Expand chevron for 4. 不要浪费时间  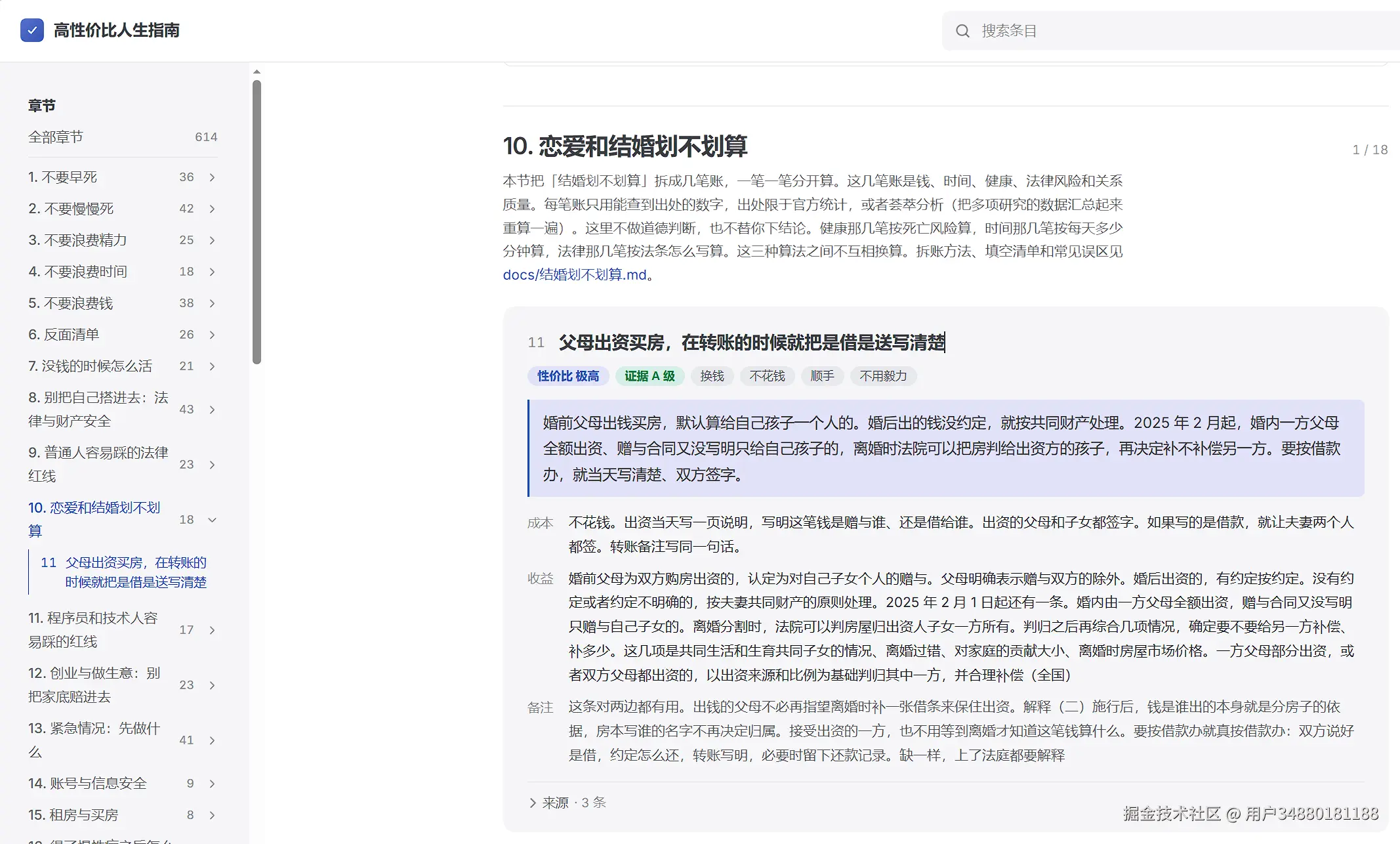coord(212,272)
